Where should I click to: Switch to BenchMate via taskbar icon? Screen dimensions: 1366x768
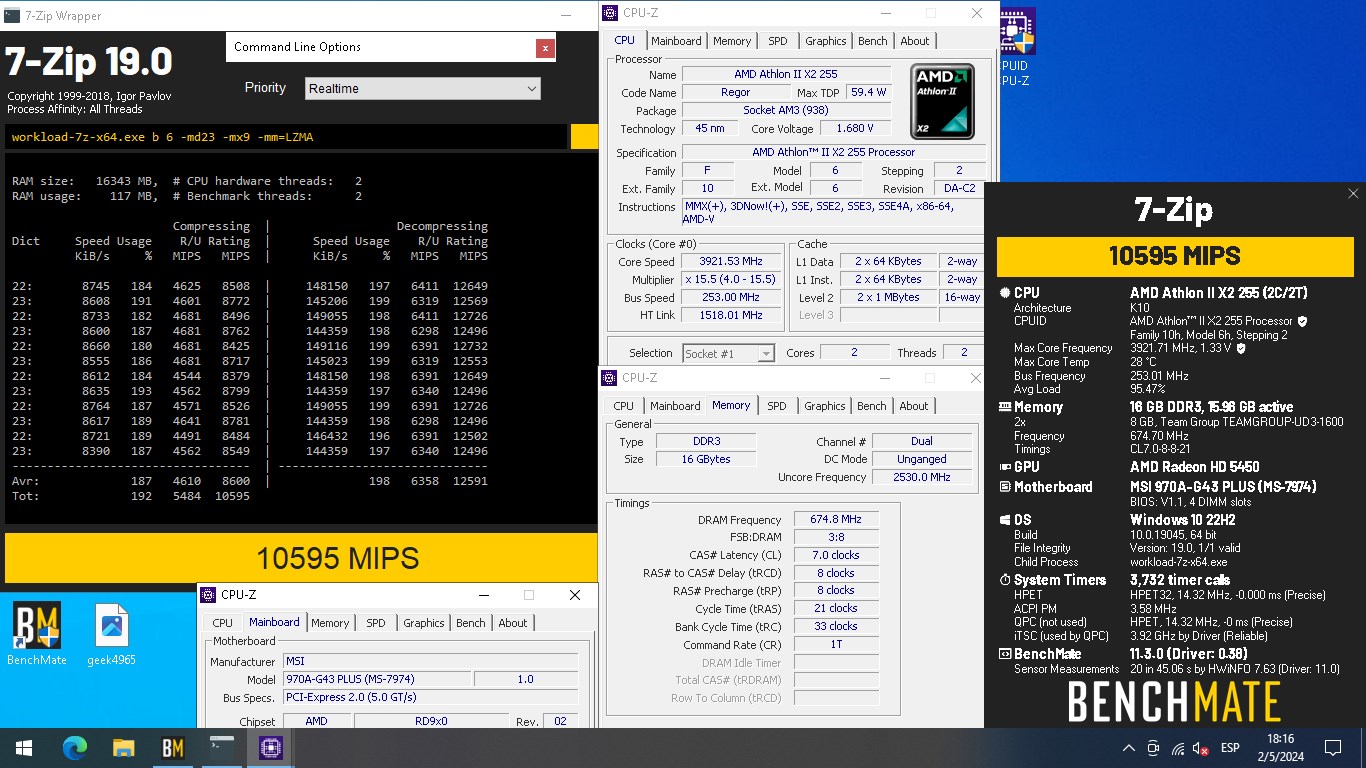[x=172, y=748]
